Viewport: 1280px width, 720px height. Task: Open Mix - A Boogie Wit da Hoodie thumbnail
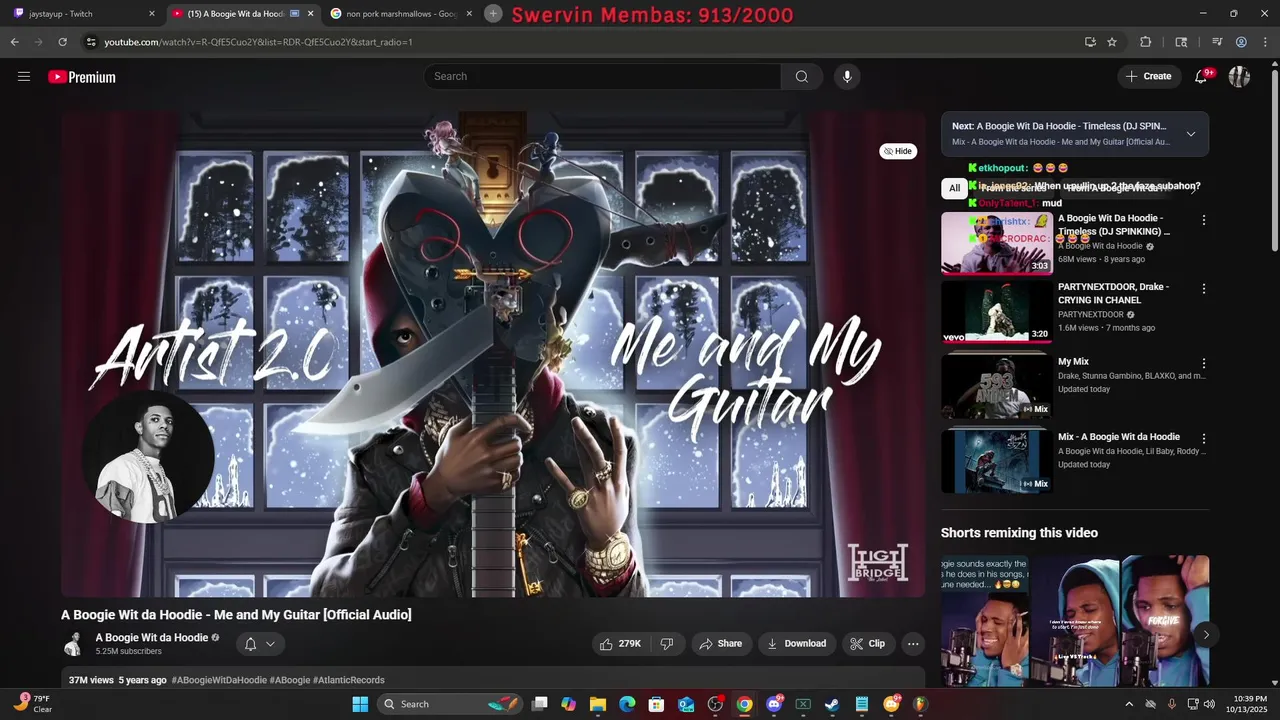pyautogui.click(x=997, y=462)
